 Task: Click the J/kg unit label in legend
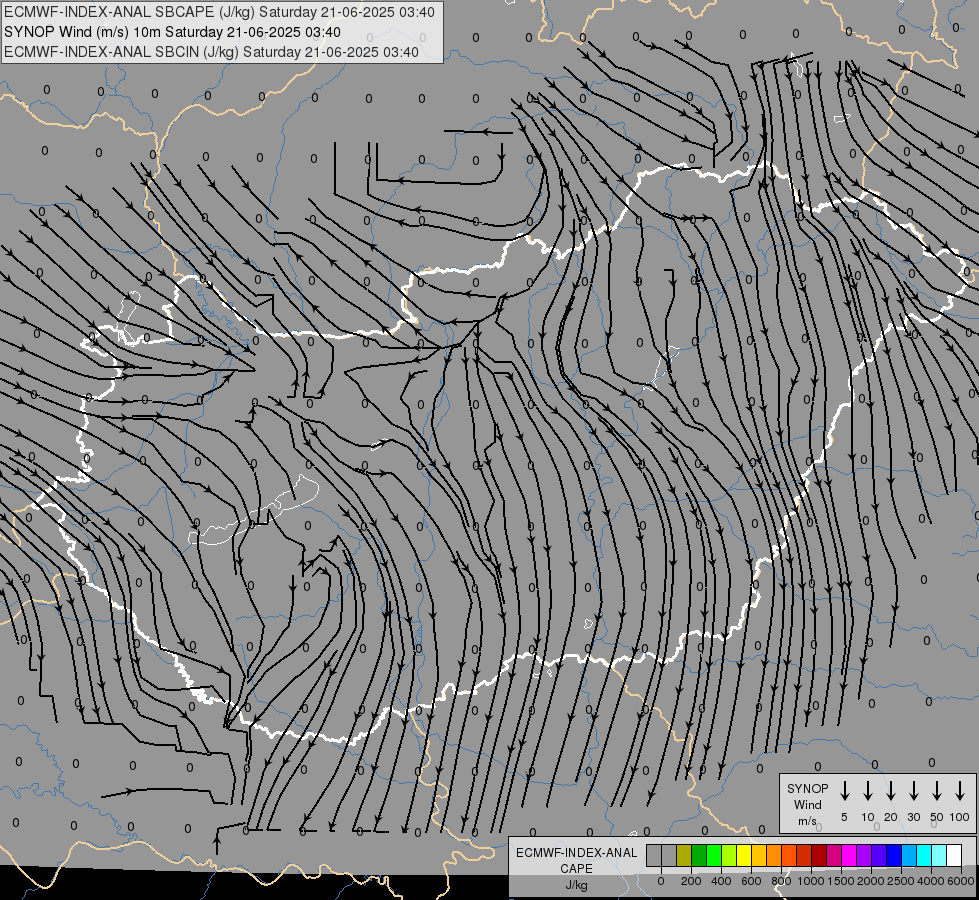(x=576, y=886)
